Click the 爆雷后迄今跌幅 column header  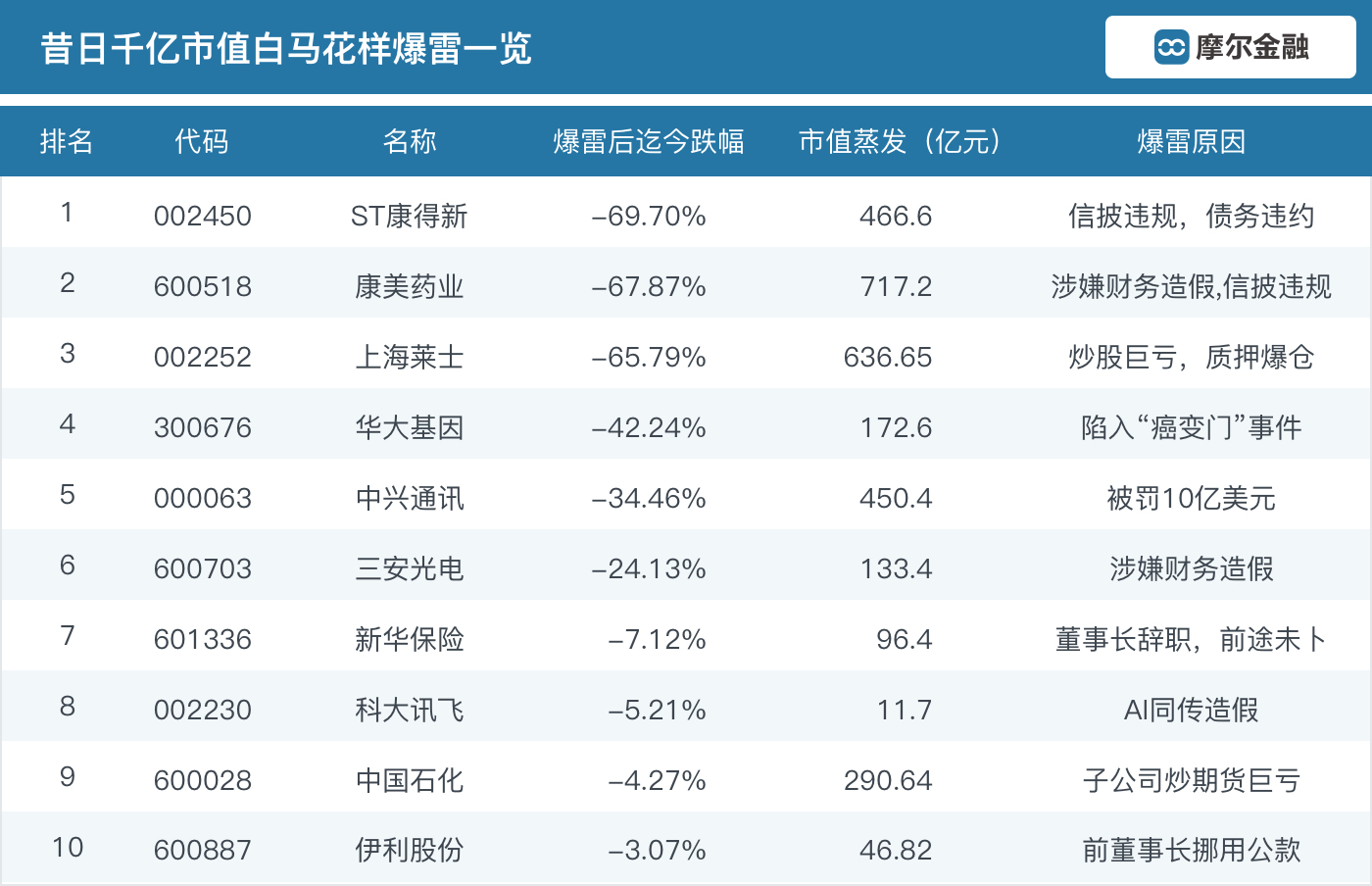tap(649, 142)
